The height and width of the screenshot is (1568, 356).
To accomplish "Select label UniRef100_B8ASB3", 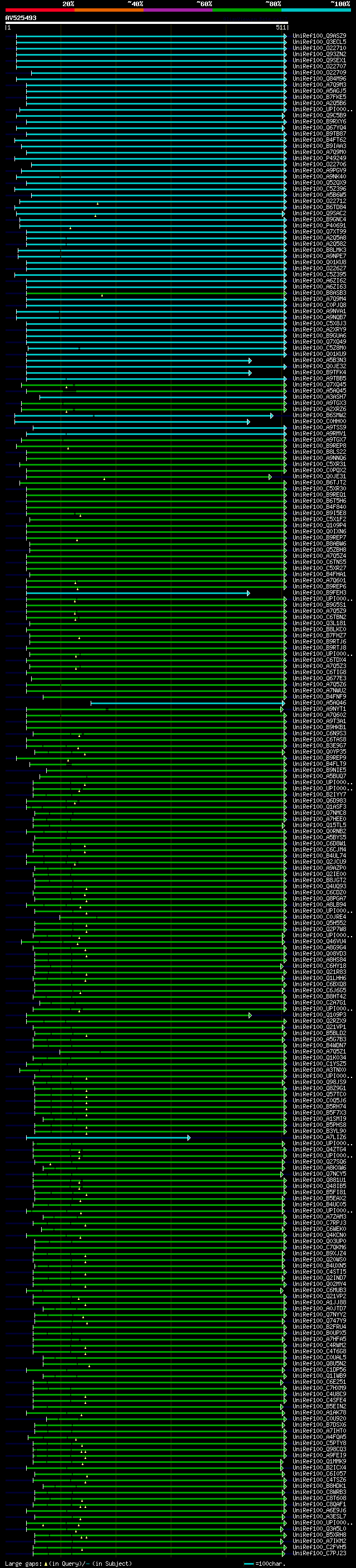I will point(319,293).
